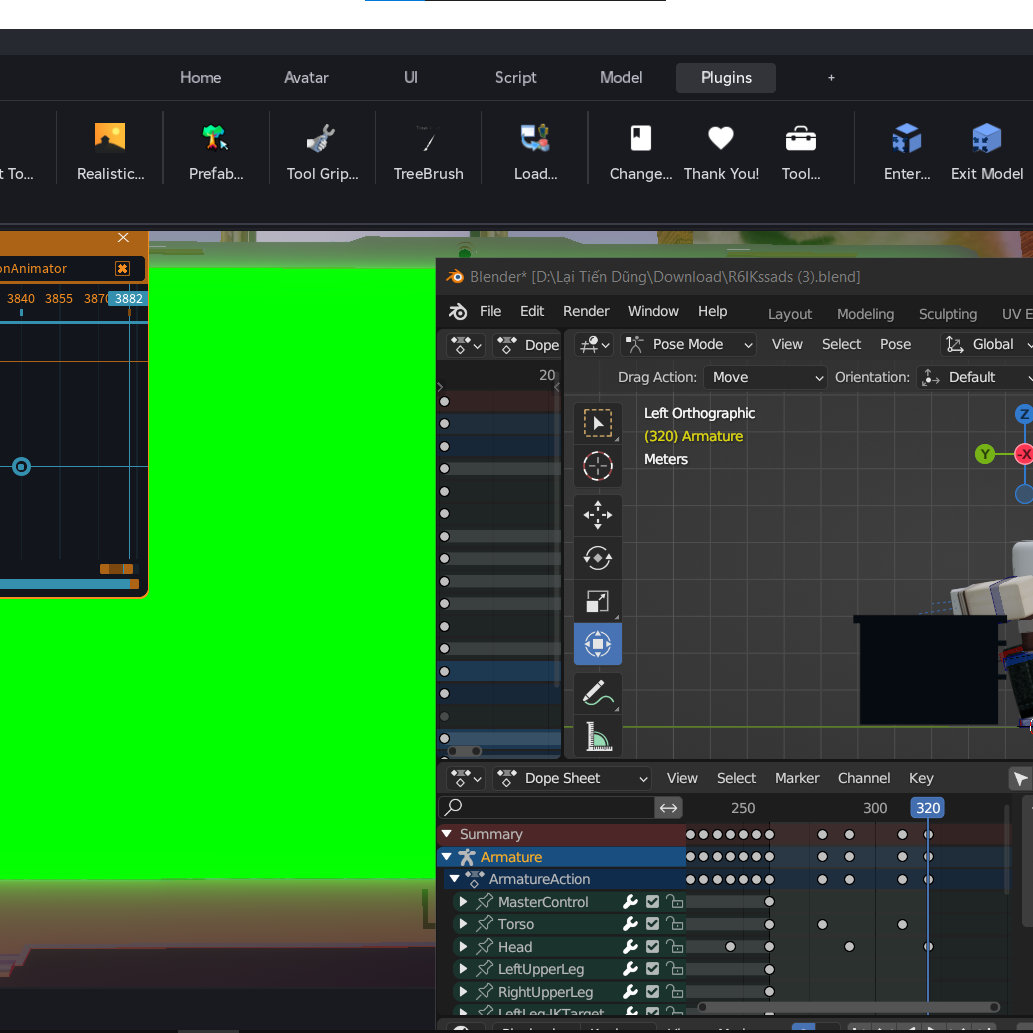Collapse the ArmatureAction tree entry
The width and height of the screenshot is (1033, 1033).
[x=455, y=879]
